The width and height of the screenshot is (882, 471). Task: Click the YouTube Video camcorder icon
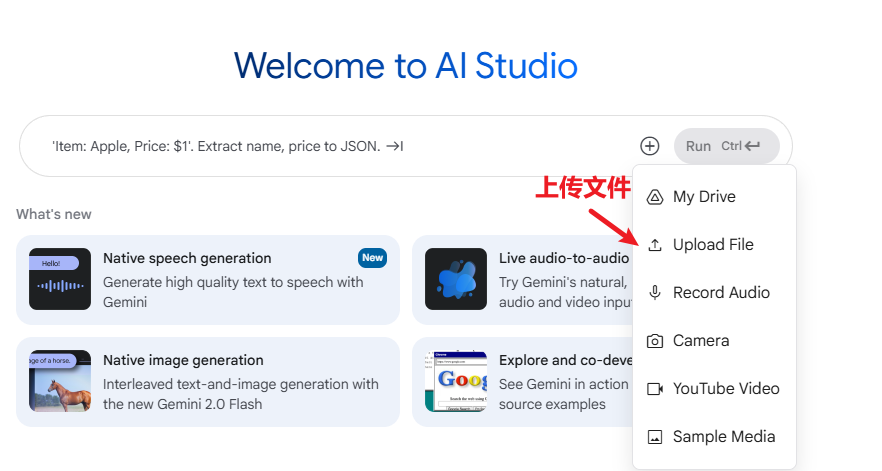click(x=655, y=389)
